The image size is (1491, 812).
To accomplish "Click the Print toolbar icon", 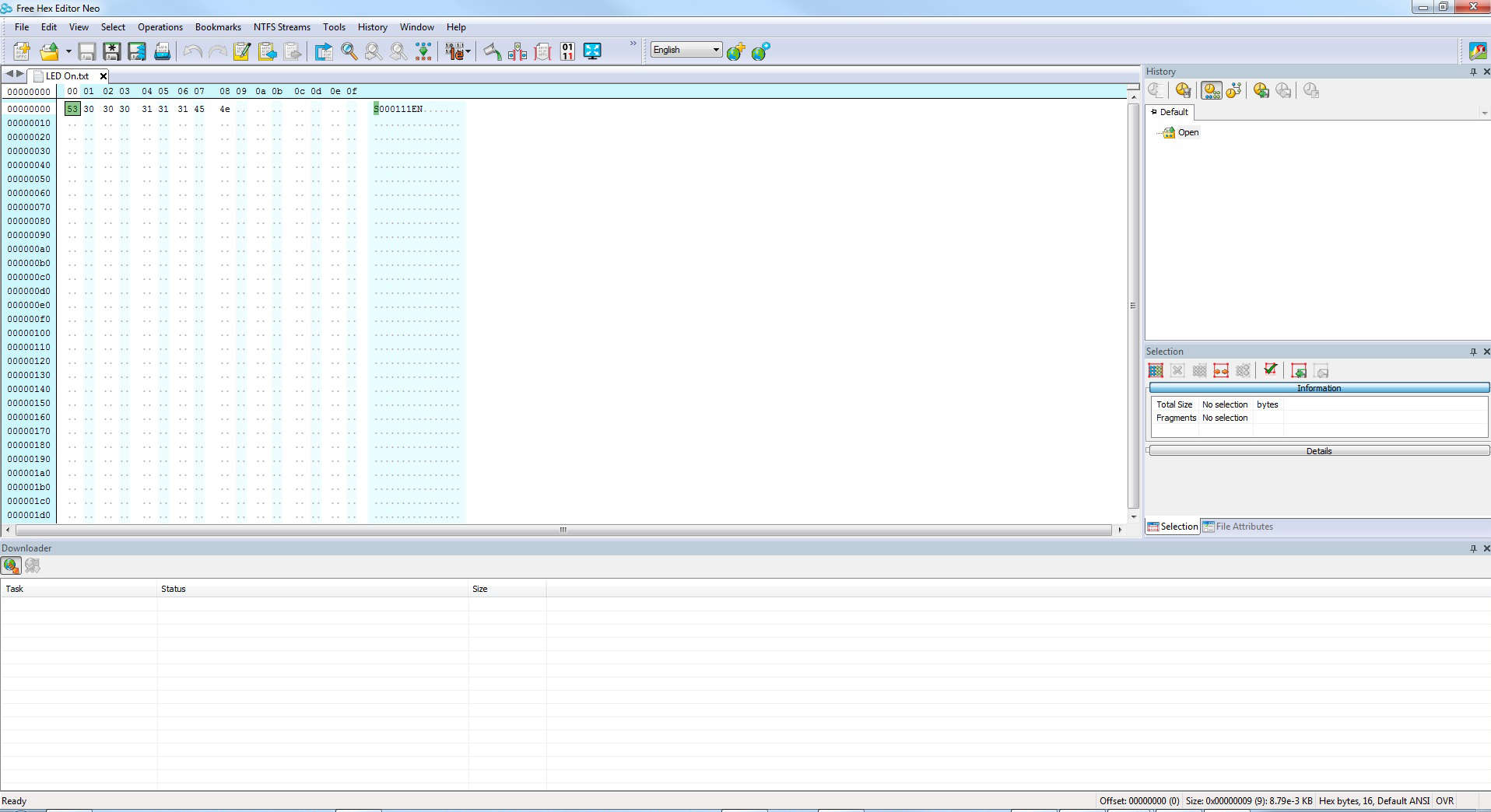I will (x=162, y=51).
